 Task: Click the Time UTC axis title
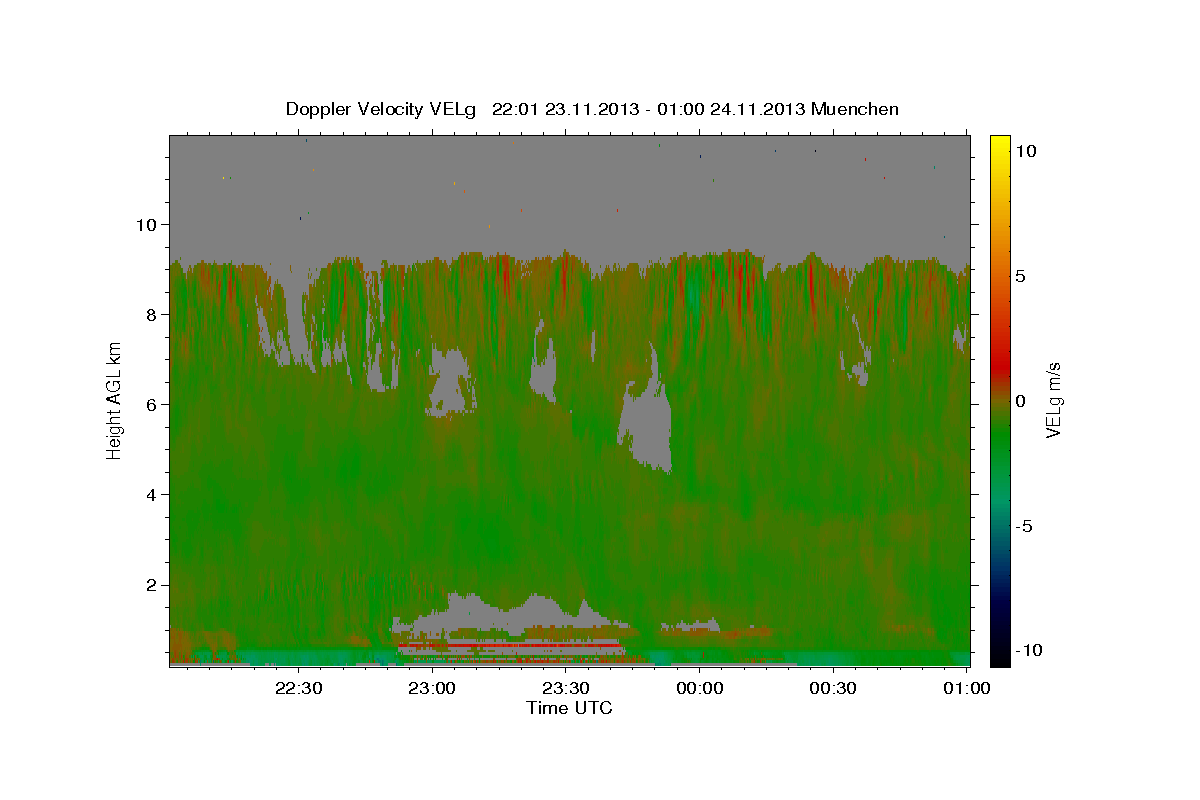pyautogui.click(x=569, y=708)
